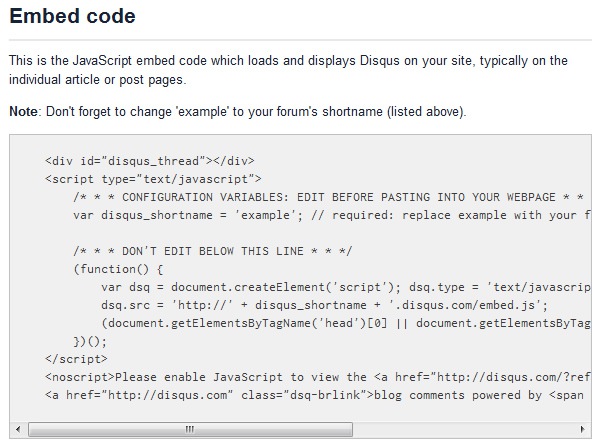This screenshot has height=446, width=602.
Task: Click the 'var disqus_shortname' code line
Action: tap(332, 215)
